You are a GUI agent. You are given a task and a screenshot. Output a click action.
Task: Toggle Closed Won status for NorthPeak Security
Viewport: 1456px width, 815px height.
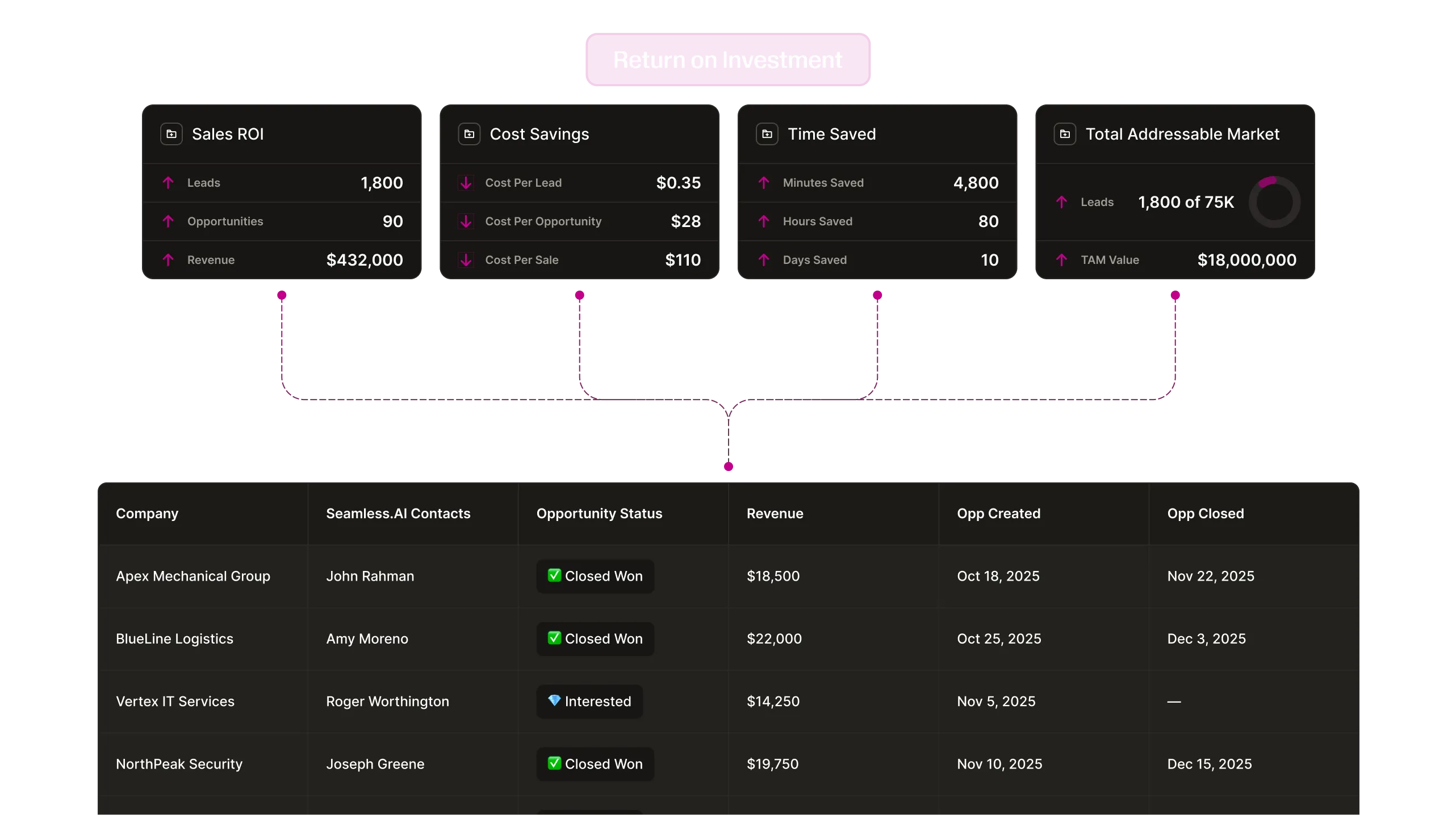click(595, 764)
